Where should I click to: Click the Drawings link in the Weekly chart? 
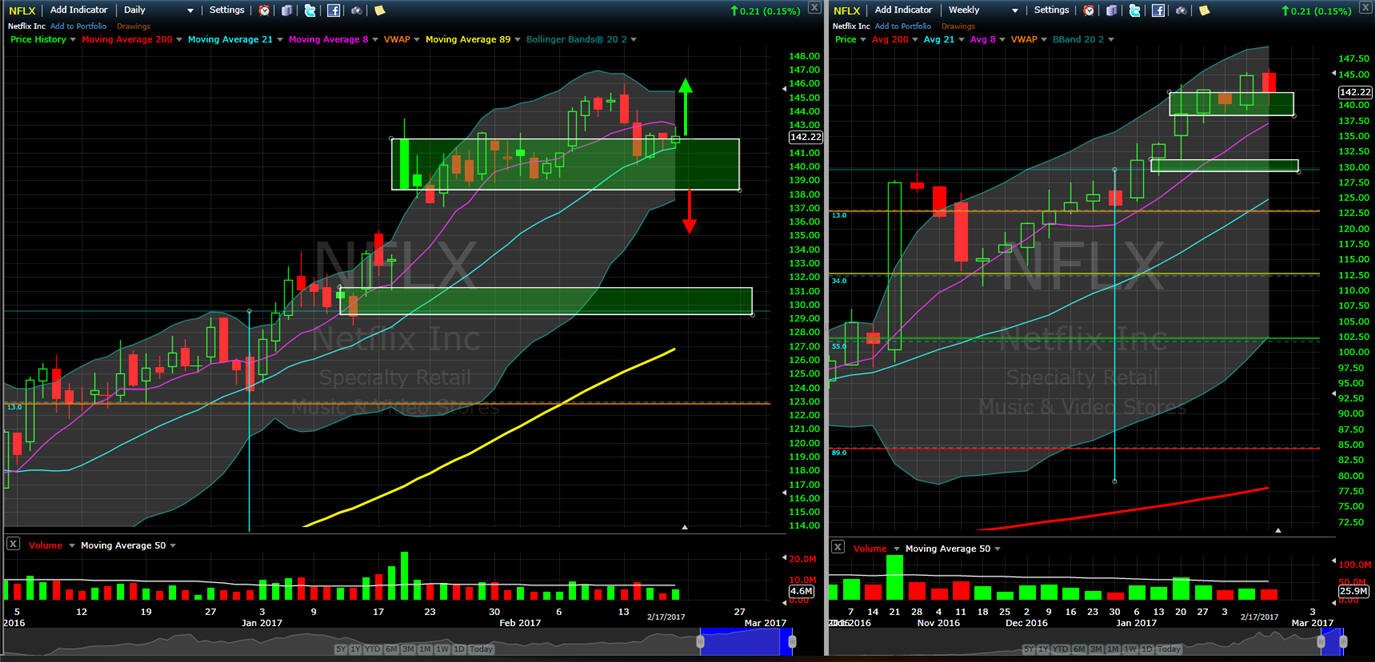(956, 24)
